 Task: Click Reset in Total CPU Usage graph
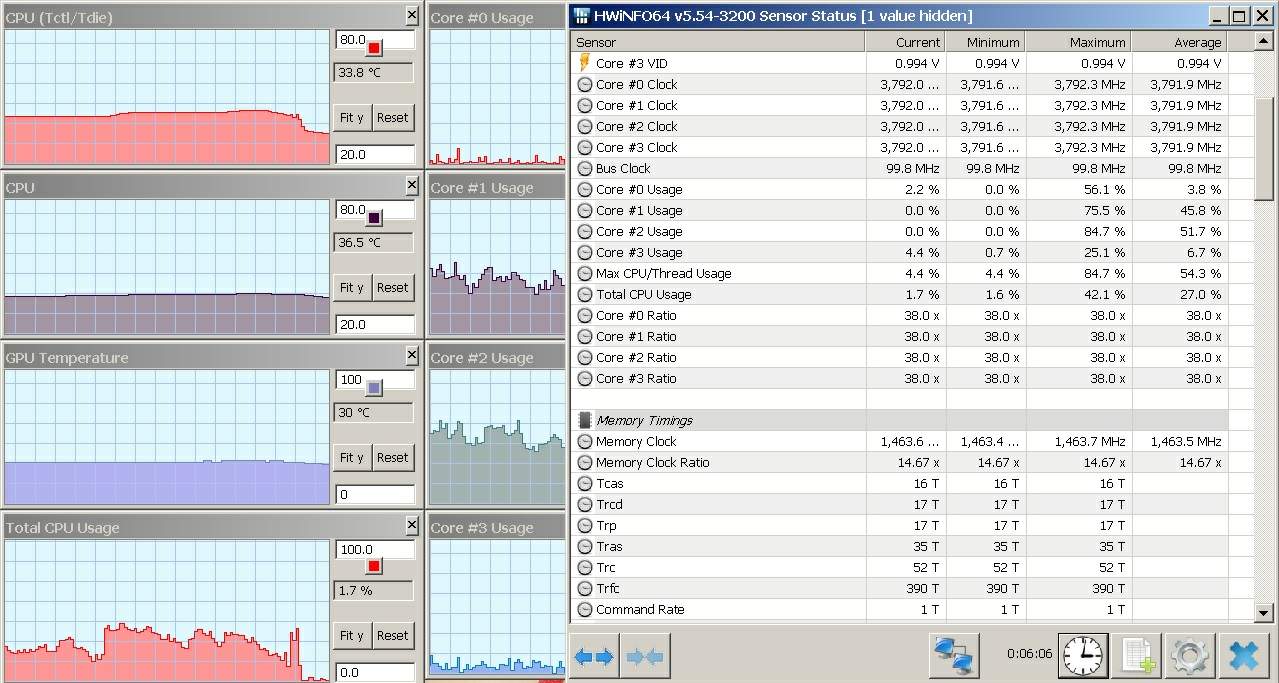393,635
